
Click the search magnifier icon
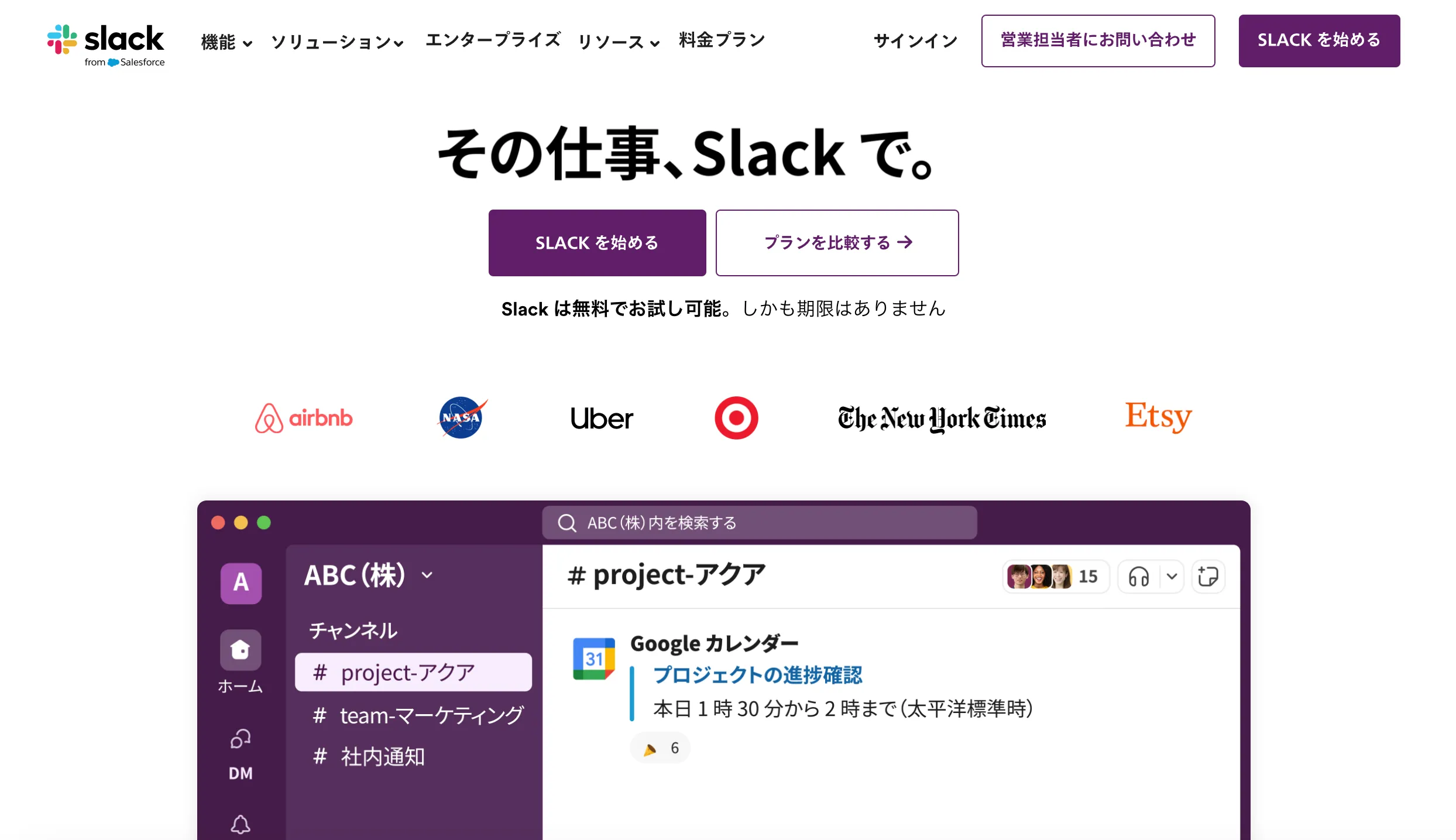pos(566,523)
